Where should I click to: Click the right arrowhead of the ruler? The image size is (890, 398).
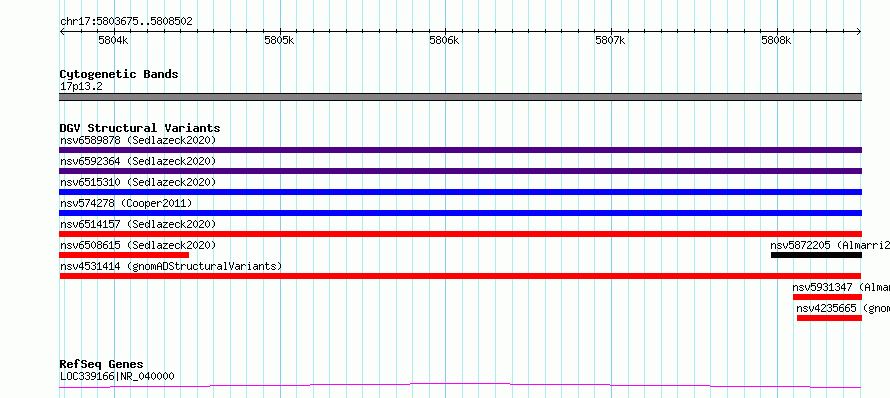coord(859,32)
